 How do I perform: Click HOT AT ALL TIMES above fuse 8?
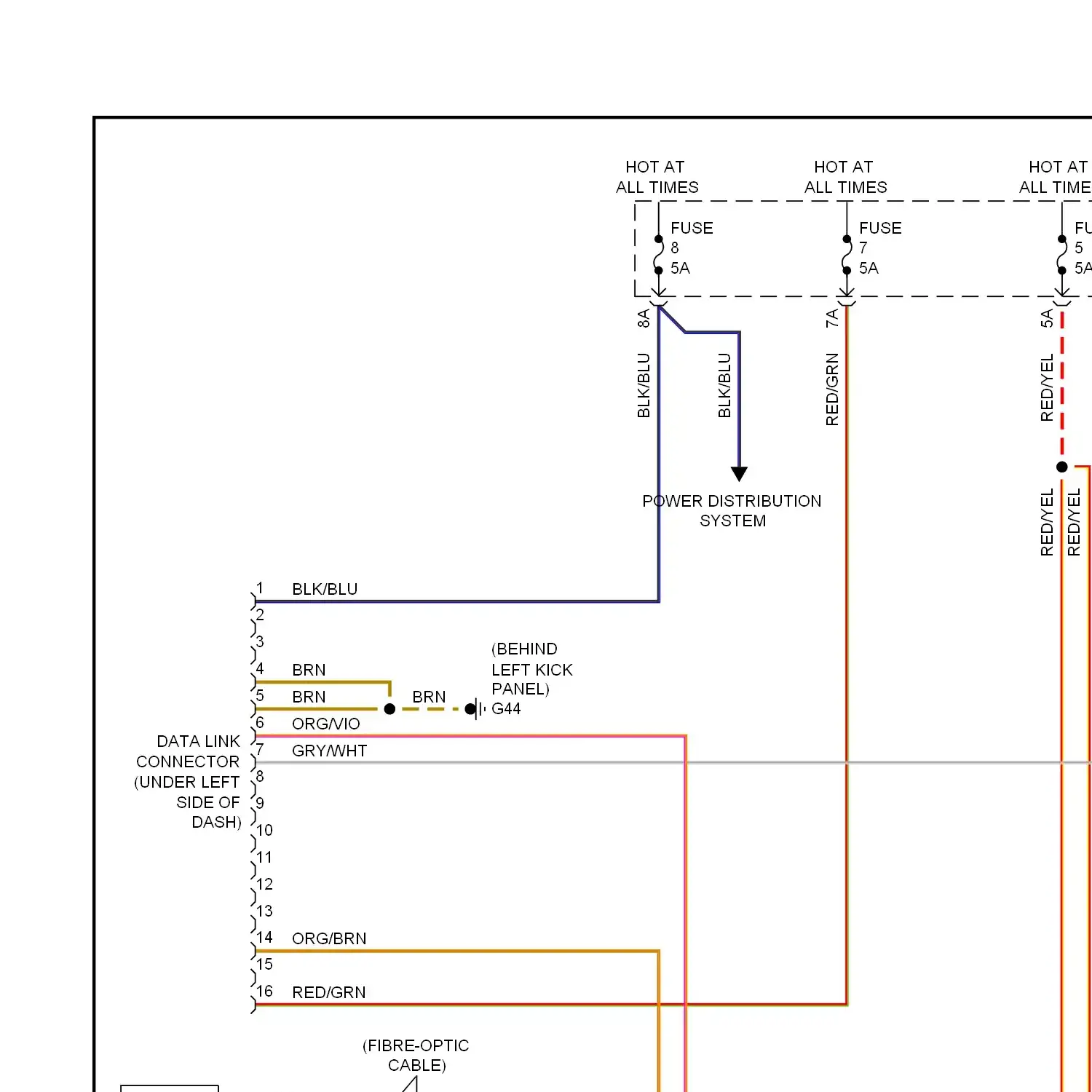(x=657, y=177)
